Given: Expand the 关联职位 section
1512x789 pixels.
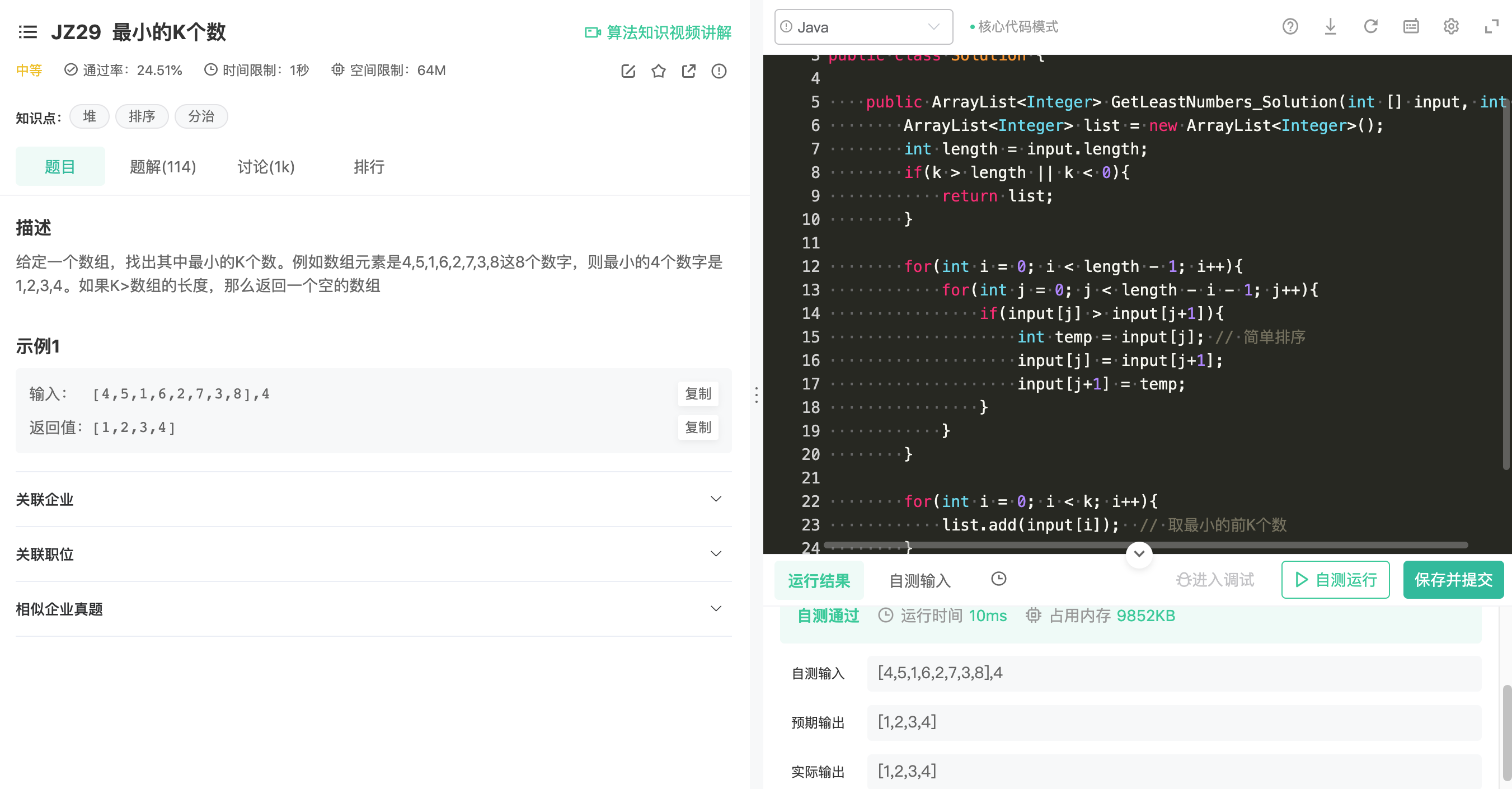Looking at the screenshot, I should [x=373, y=554].
